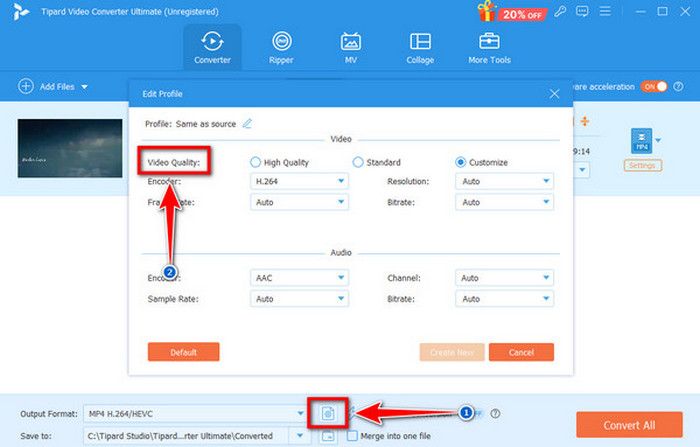This screenshot has height=447, width=700.
Task: Click the Add Files plus icon
Action: click(x=25, y=86)
